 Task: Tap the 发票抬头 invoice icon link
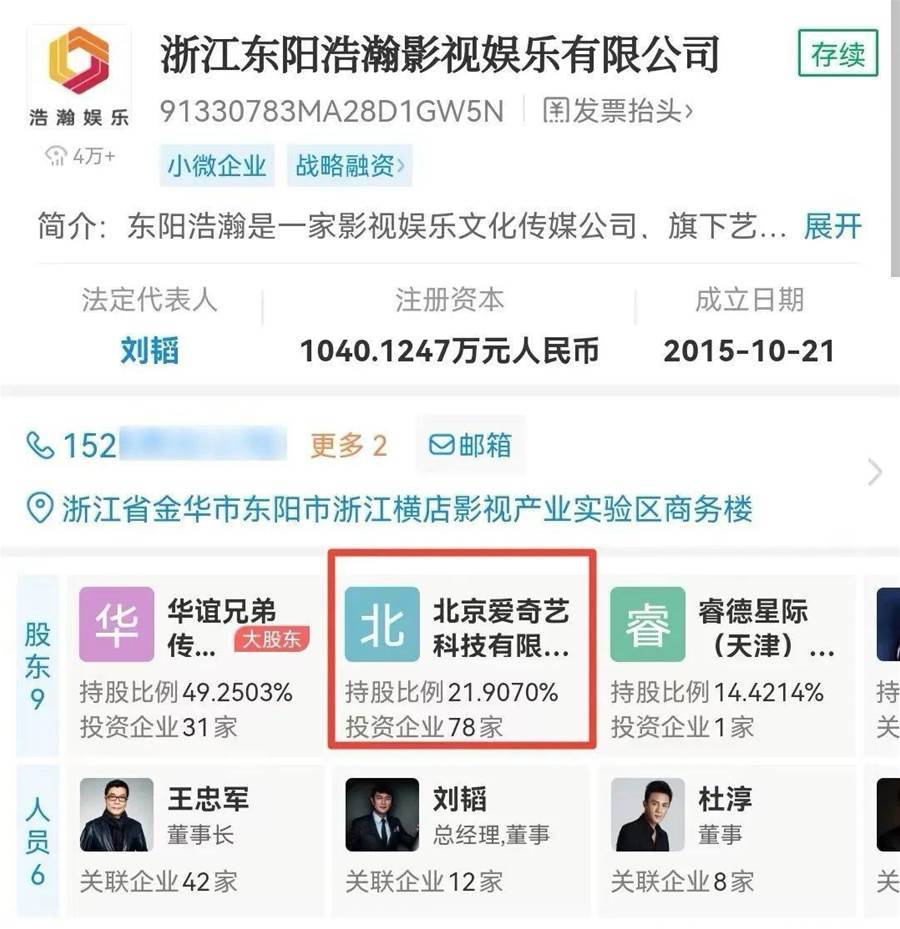pos(617,111)
